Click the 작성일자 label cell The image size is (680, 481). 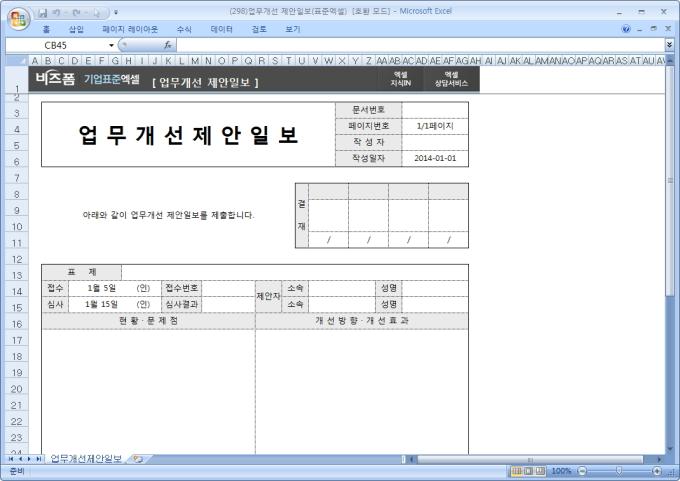pos(369,158)
